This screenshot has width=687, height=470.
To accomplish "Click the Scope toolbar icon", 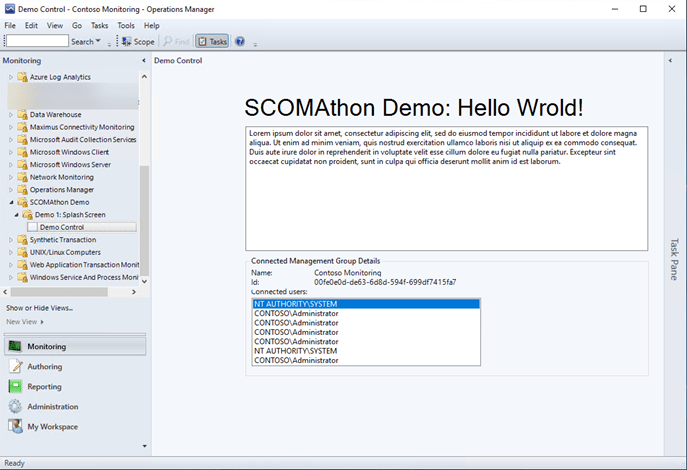I will click(x=127, y=42).
